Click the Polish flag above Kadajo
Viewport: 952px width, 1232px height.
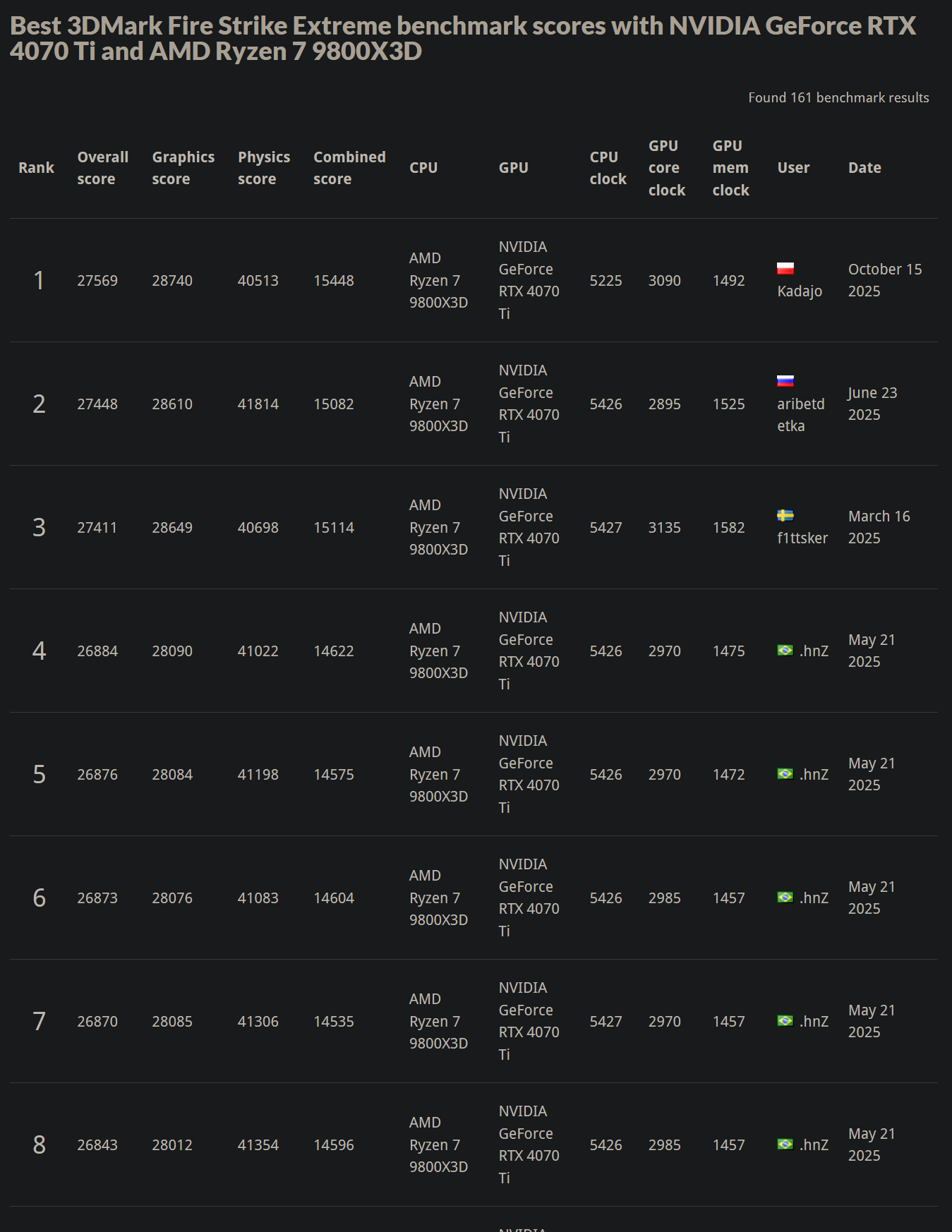click(785, 269)
